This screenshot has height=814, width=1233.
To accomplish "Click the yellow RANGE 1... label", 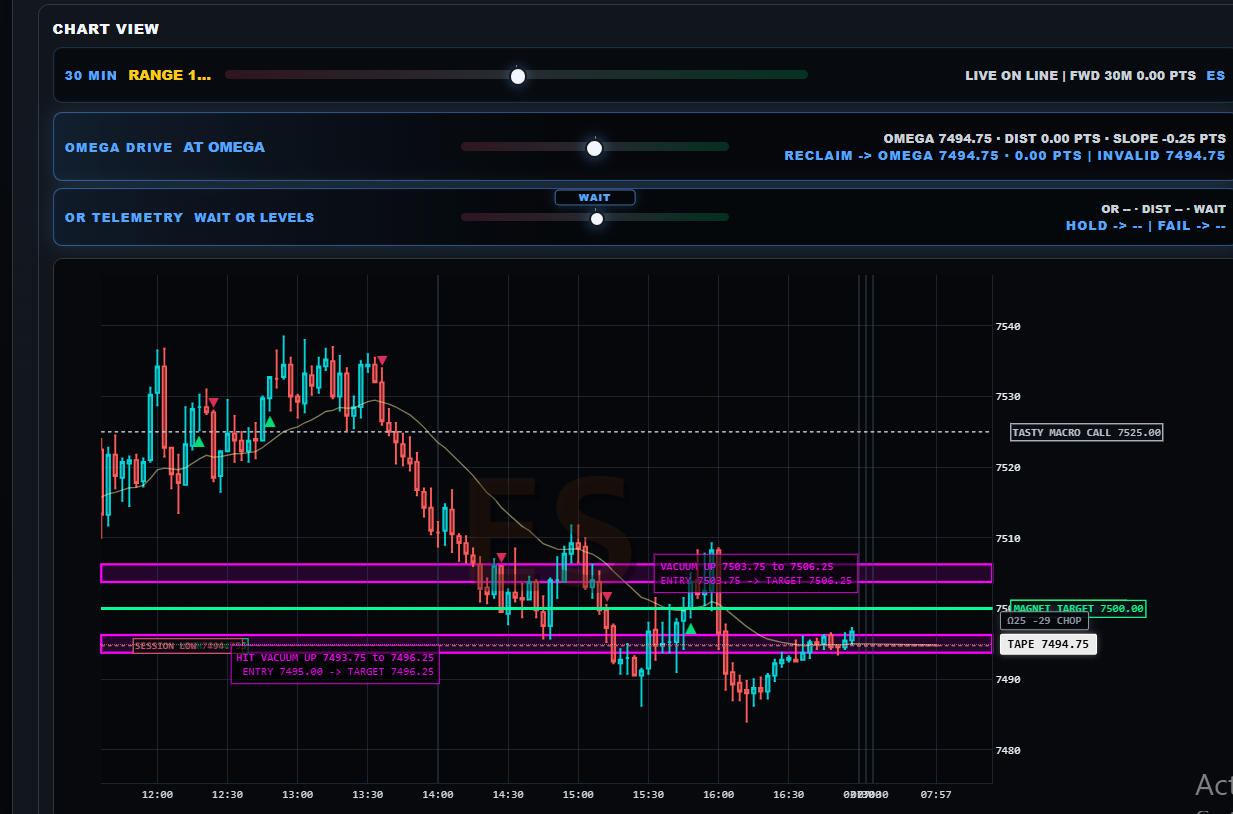I will [170, 75].
